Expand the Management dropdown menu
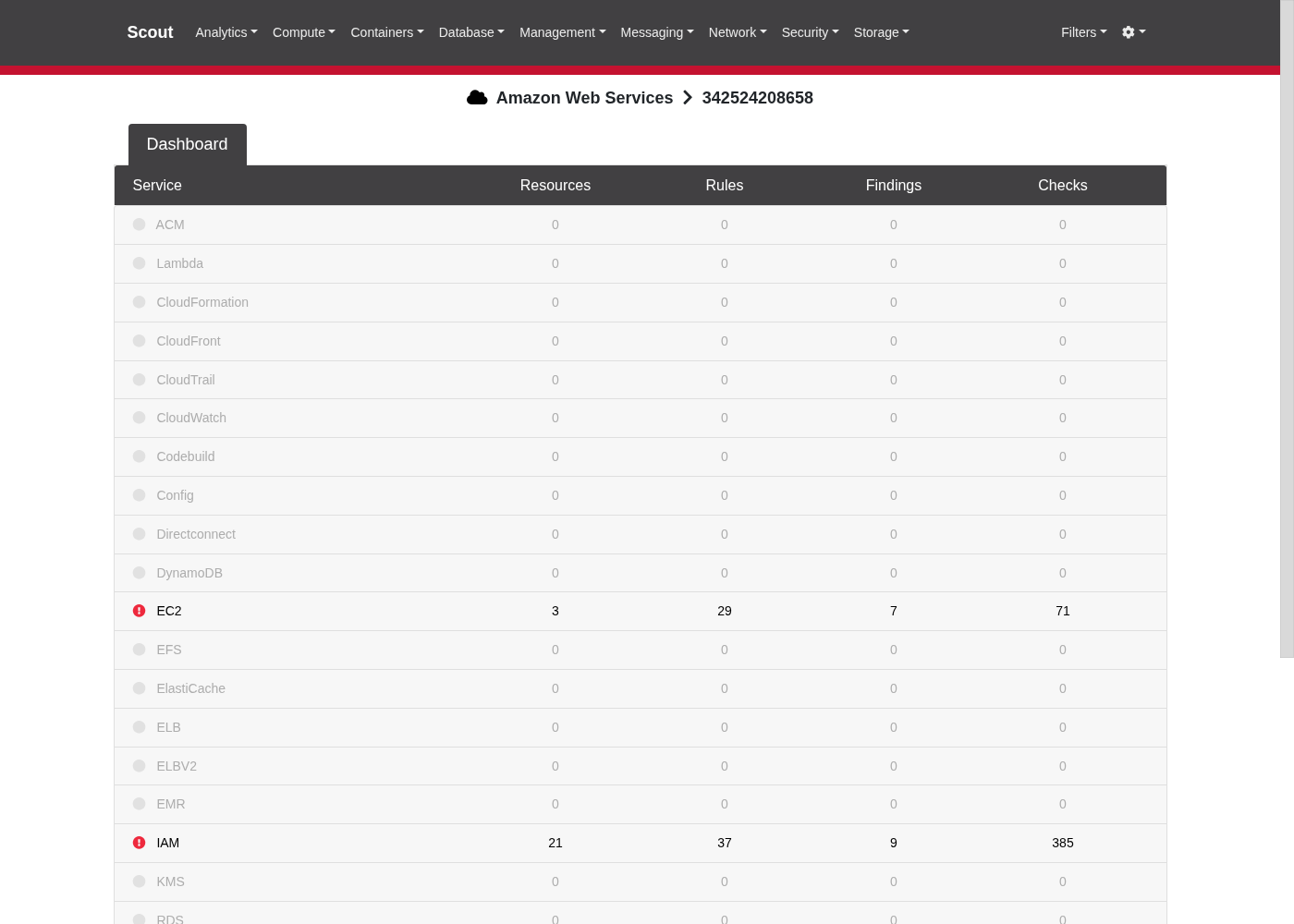 [x=563, y=32]
